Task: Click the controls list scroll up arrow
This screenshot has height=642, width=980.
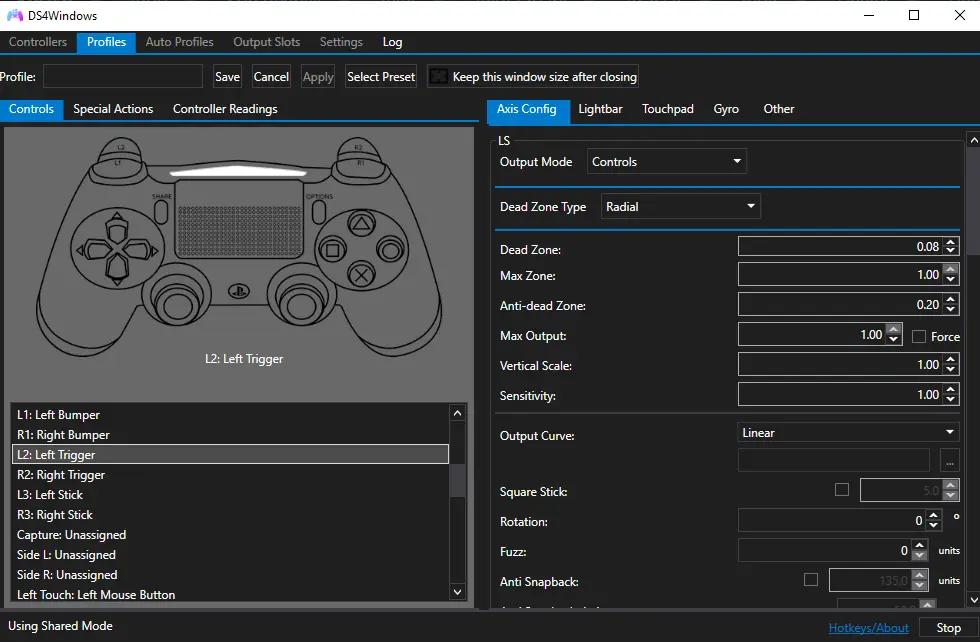Action: point(458,413)
